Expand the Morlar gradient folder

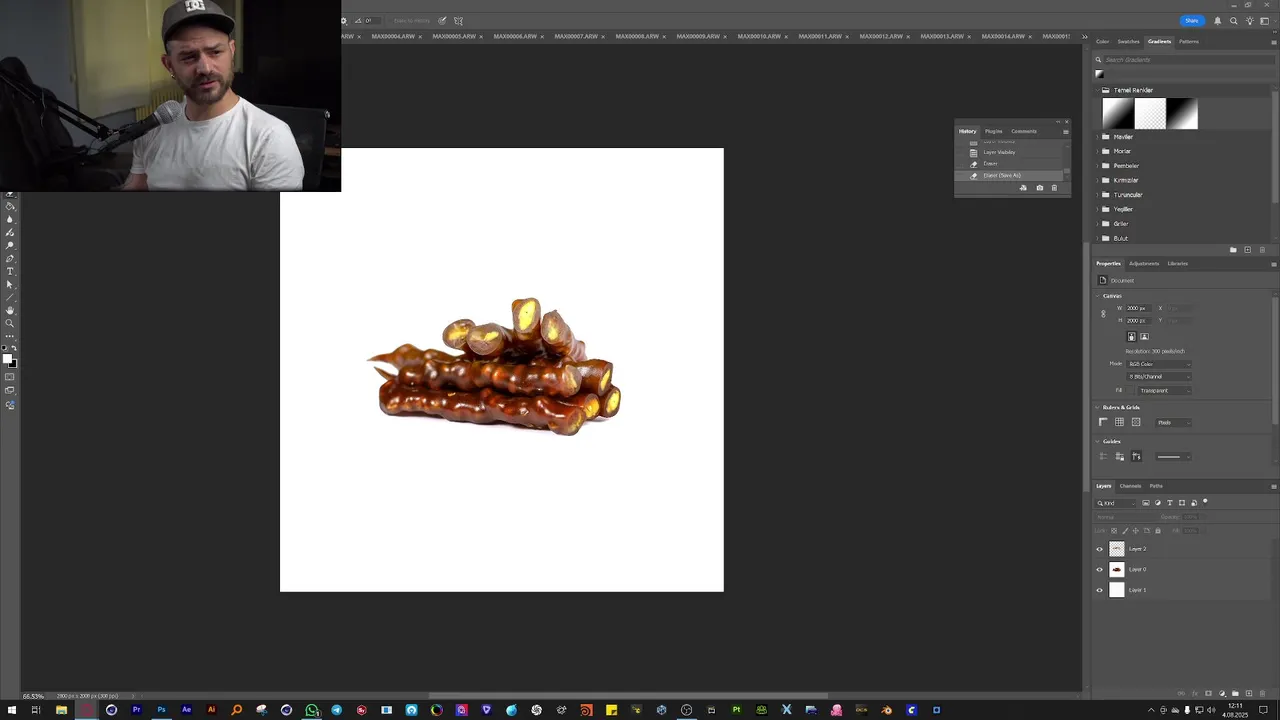pyautogui.click(x=1097, y=151)
